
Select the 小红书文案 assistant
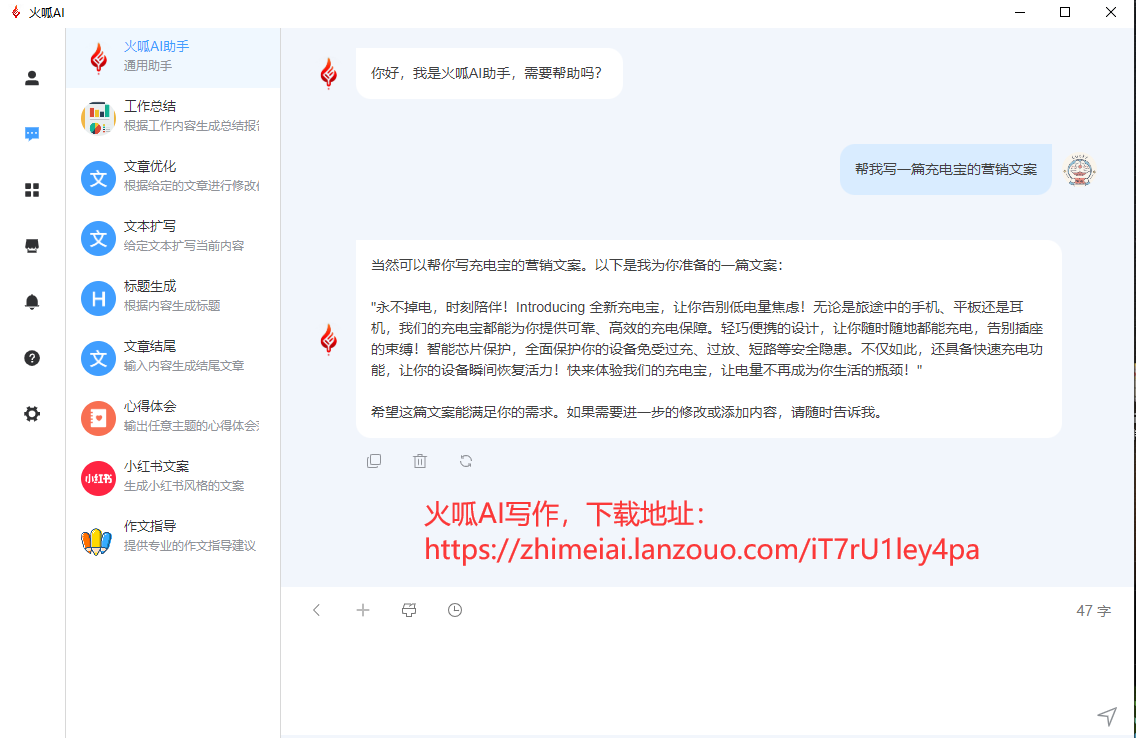172,477
